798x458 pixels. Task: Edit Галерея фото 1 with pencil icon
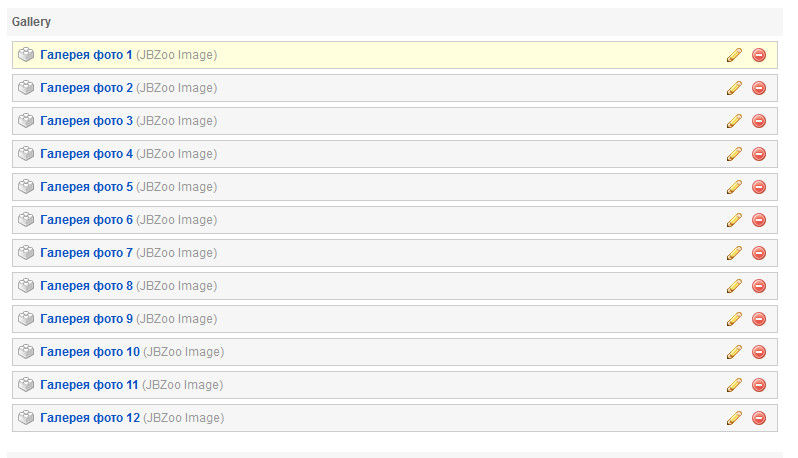click(x=734, y=55)
